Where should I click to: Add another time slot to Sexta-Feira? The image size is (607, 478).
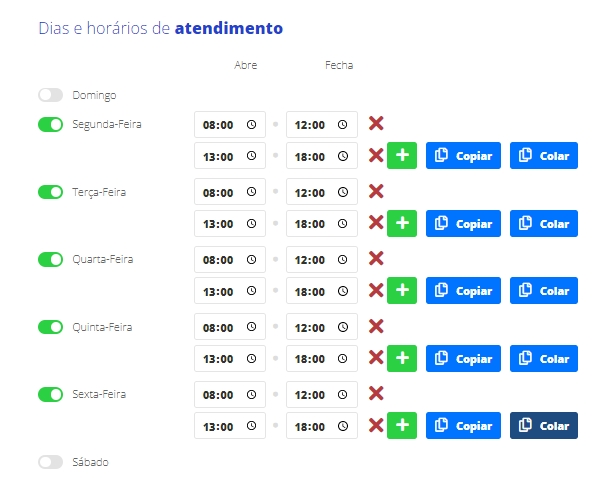401,425
